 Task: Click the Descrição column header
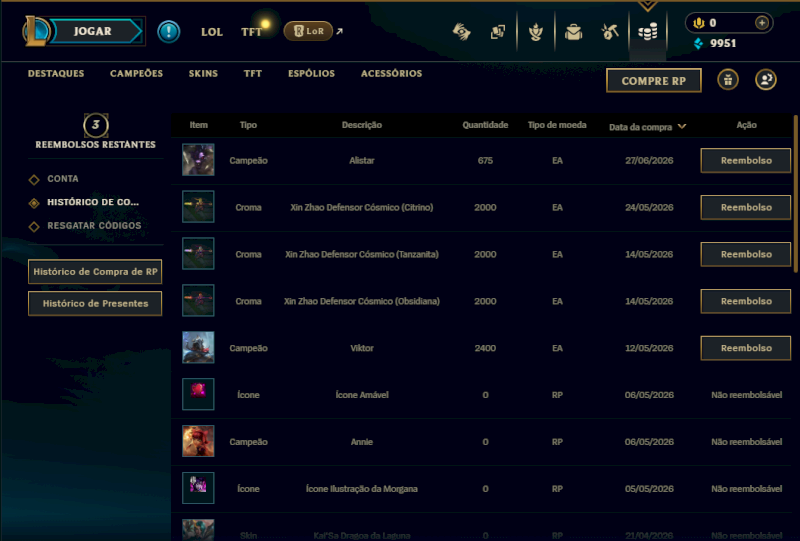(362, 125)
